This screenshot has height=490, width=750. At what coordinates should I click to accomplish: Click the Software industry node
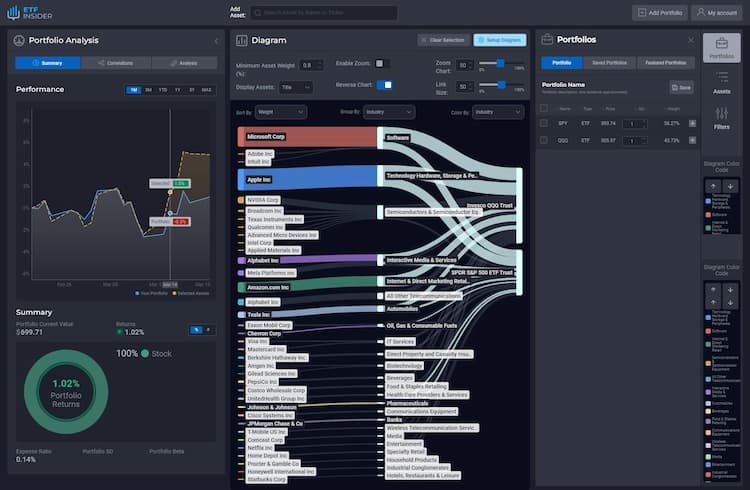pyautogui.click(x=380, y=138)
